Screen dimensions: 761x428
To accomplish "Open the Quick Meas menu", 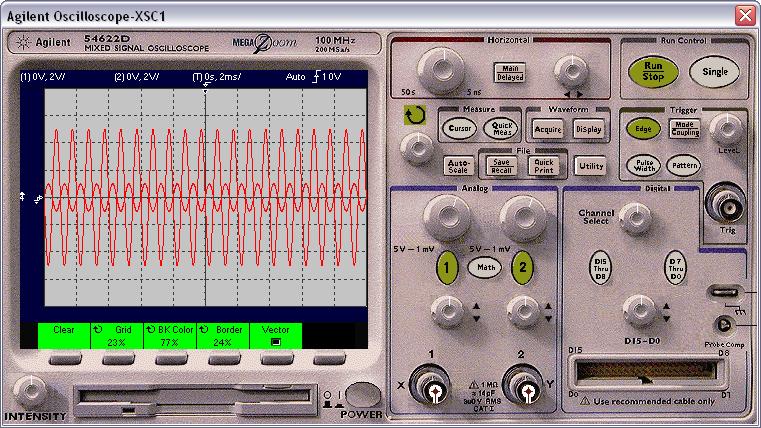I will click(501, 129).
